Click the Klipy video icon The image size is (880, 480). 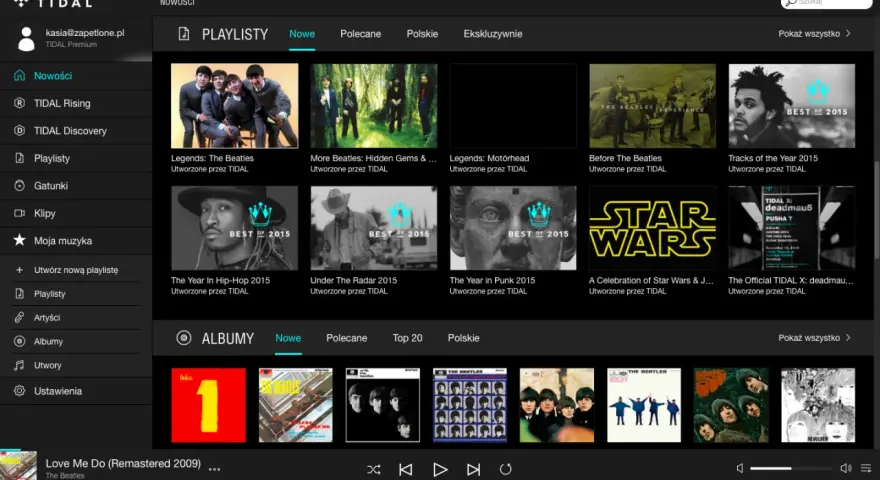(x=19, y=213)
